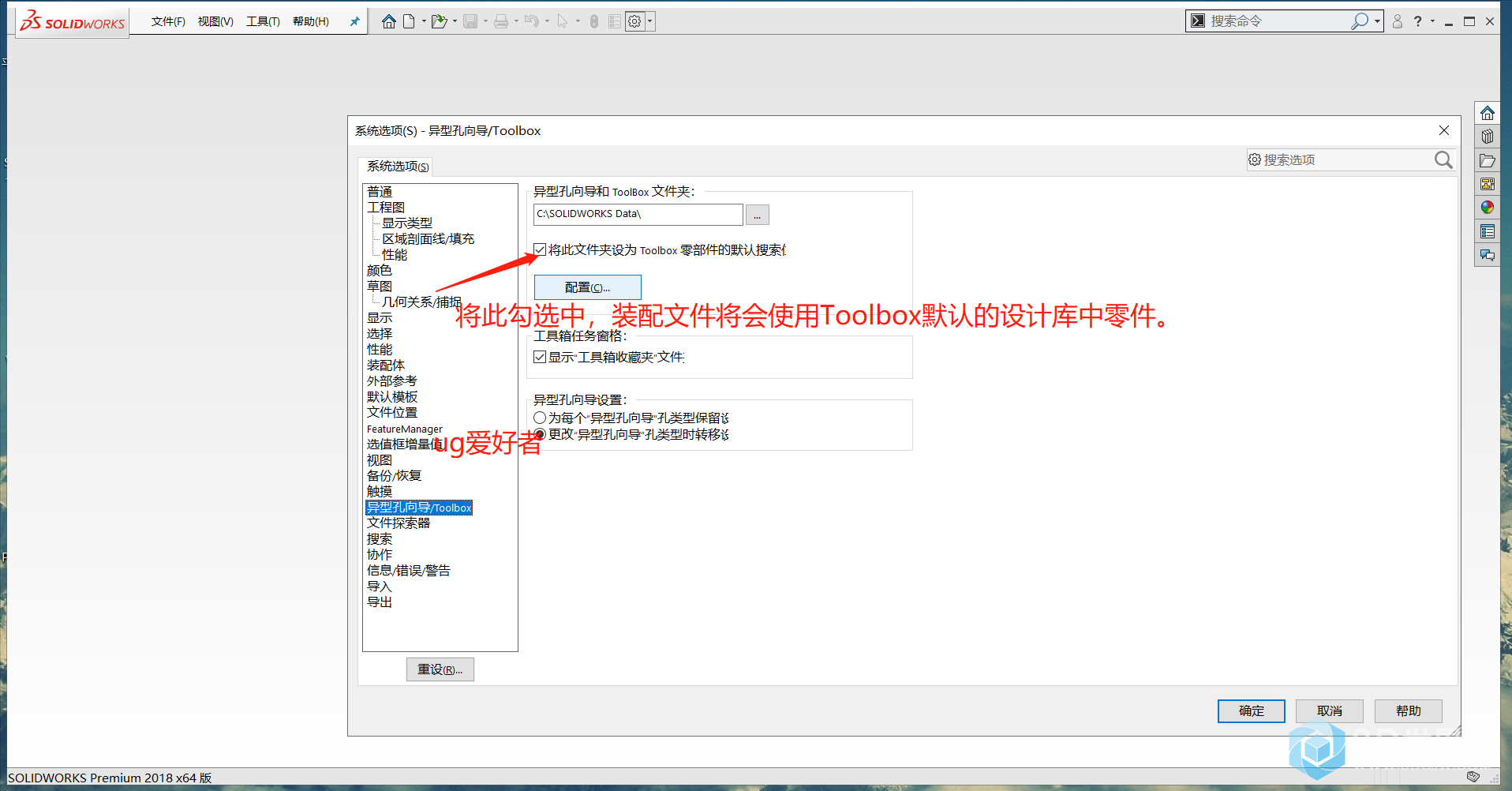Expand the New document dropdown arrow

point(424,21)
